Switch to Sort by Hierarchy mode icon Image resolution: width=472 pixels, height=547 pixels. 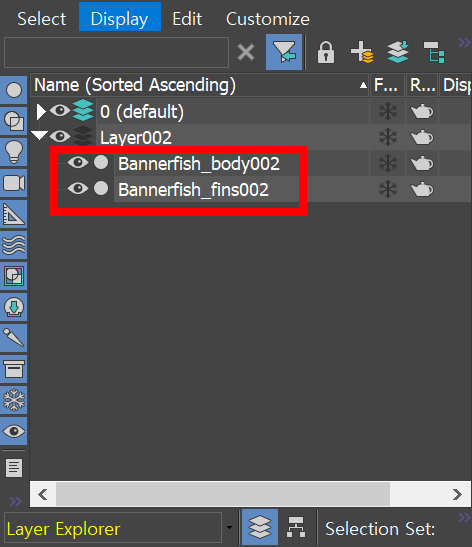point(296,527)
